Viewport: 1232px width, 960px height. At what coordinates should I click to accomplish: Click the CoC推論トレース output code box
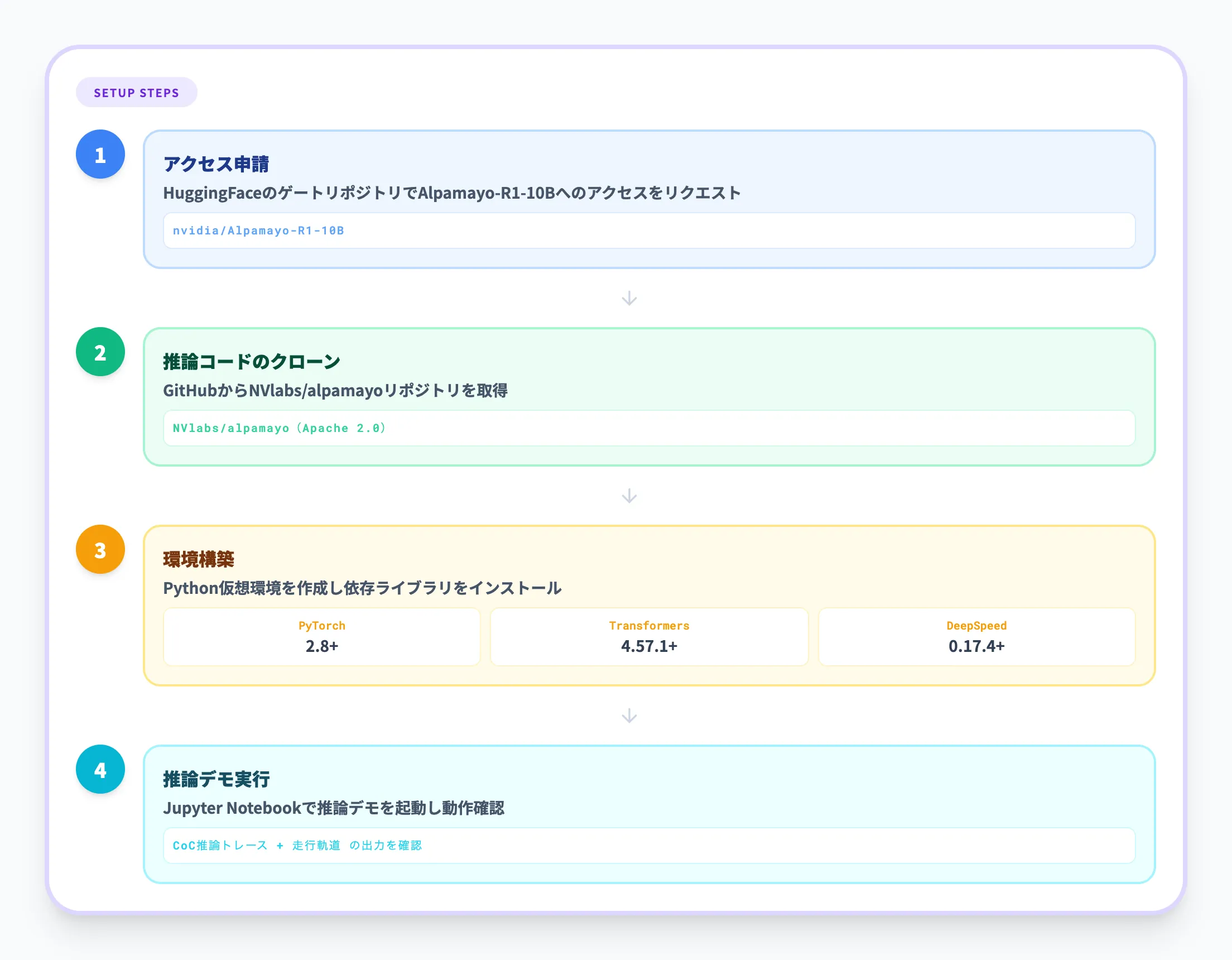point(649,846)
